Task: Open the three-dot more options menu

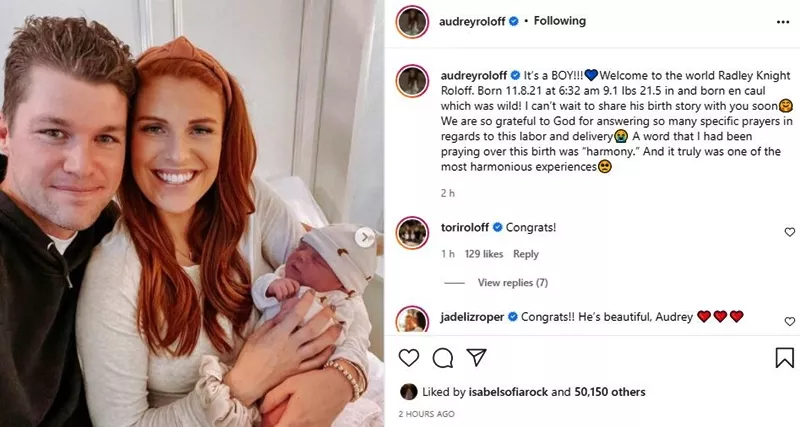Action: [783, 22]
